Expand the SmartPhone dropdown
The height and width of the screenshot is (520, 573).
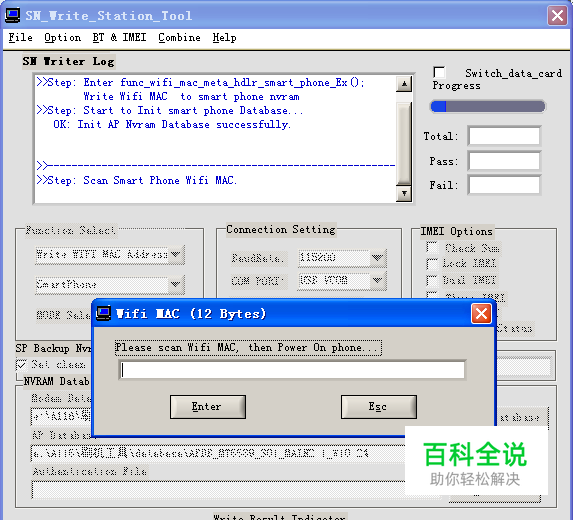(x=176, y=284)
